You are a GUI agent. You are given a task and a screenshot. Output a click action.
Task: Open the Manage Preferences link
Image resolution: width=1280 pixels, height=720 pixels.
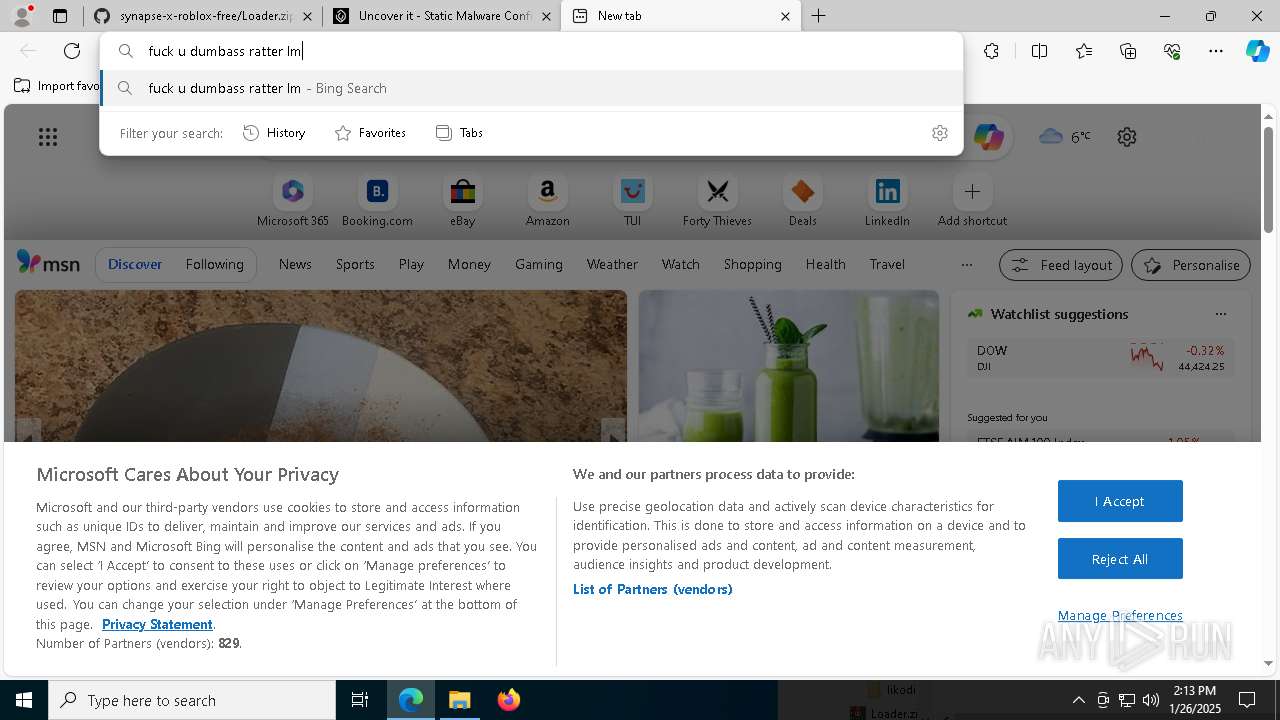pos(1120,615)
